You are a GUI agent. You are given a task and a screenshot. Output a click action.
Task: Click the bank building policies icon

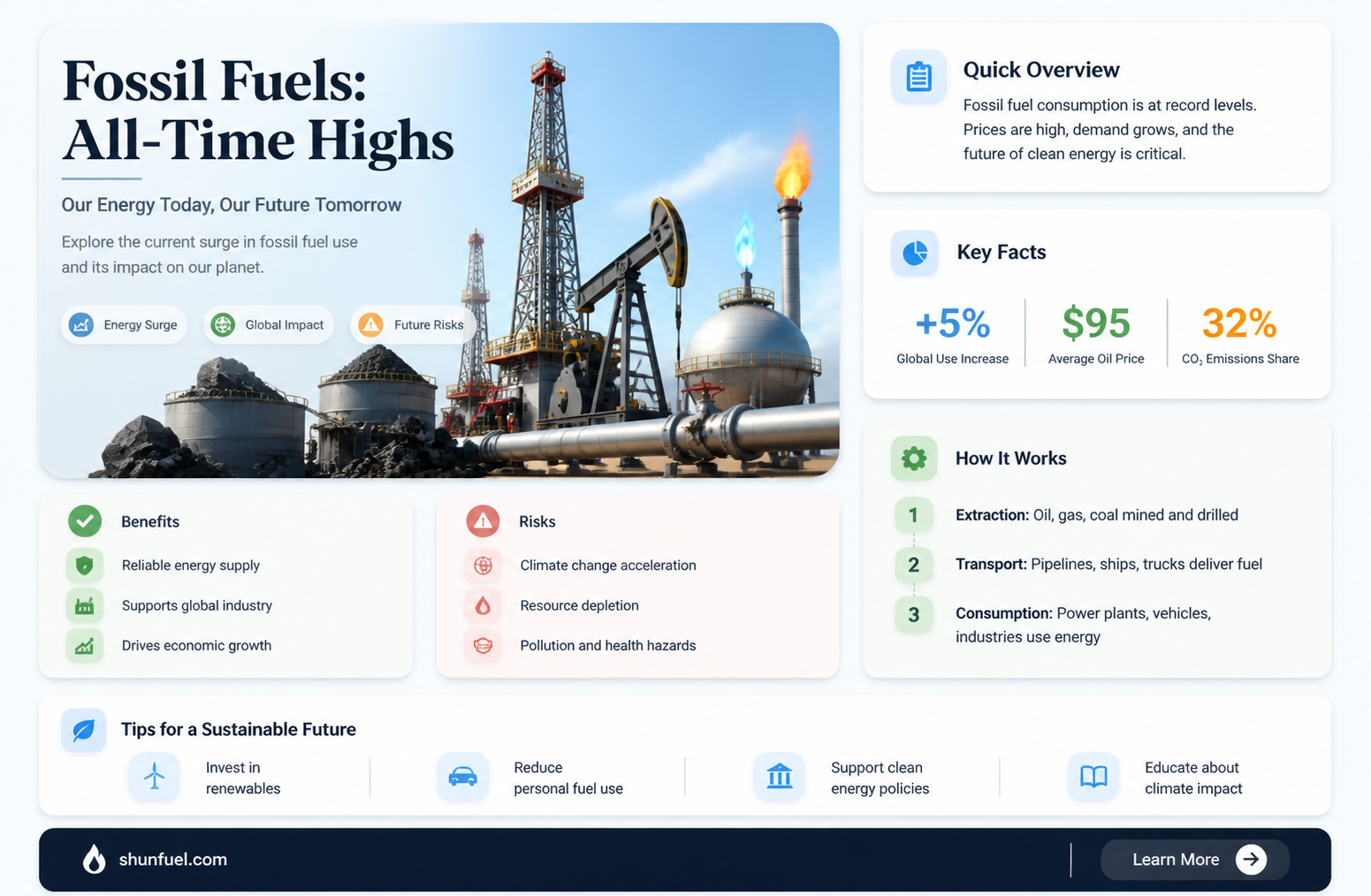pos(779,777)
